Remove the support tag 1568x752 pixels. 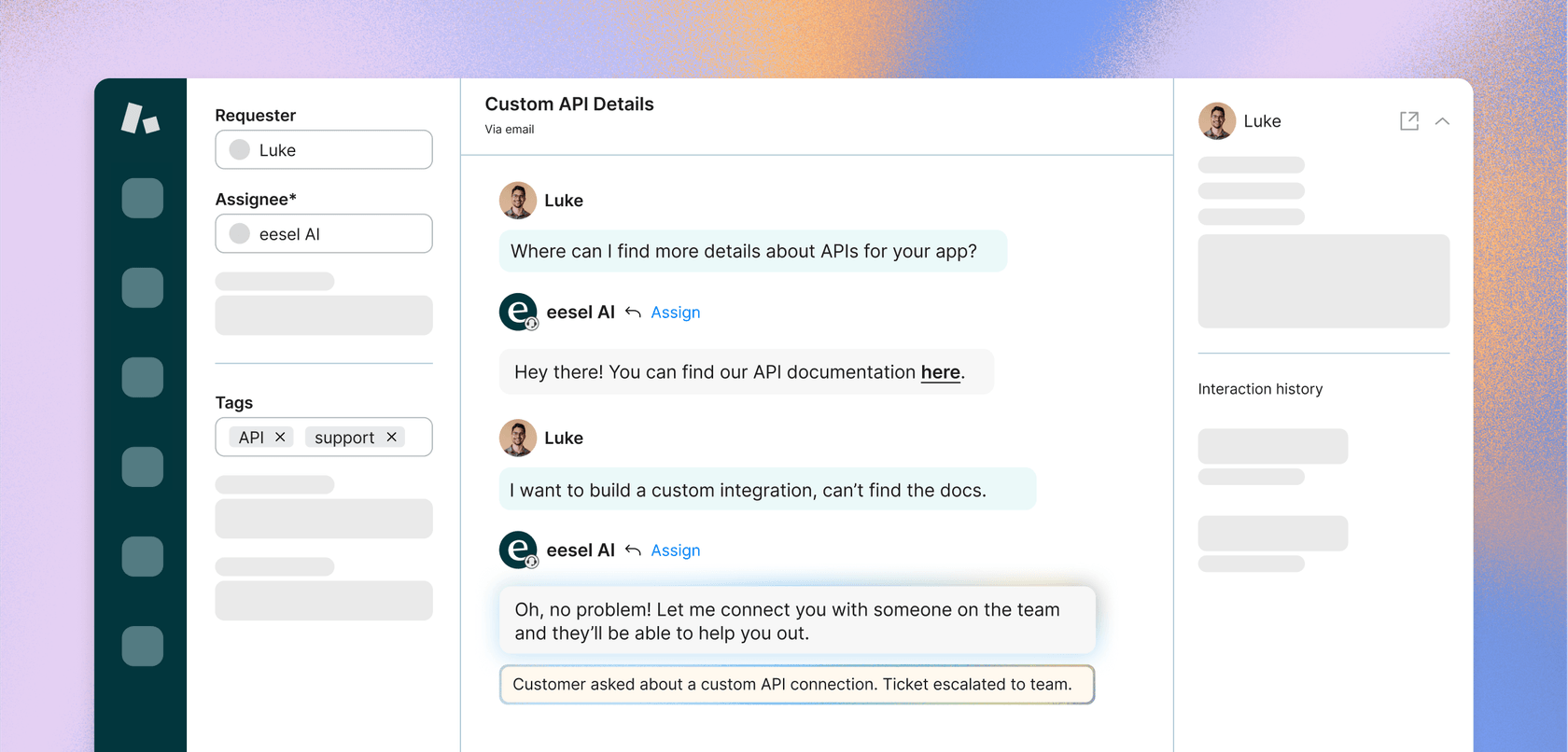pos(392,437)
